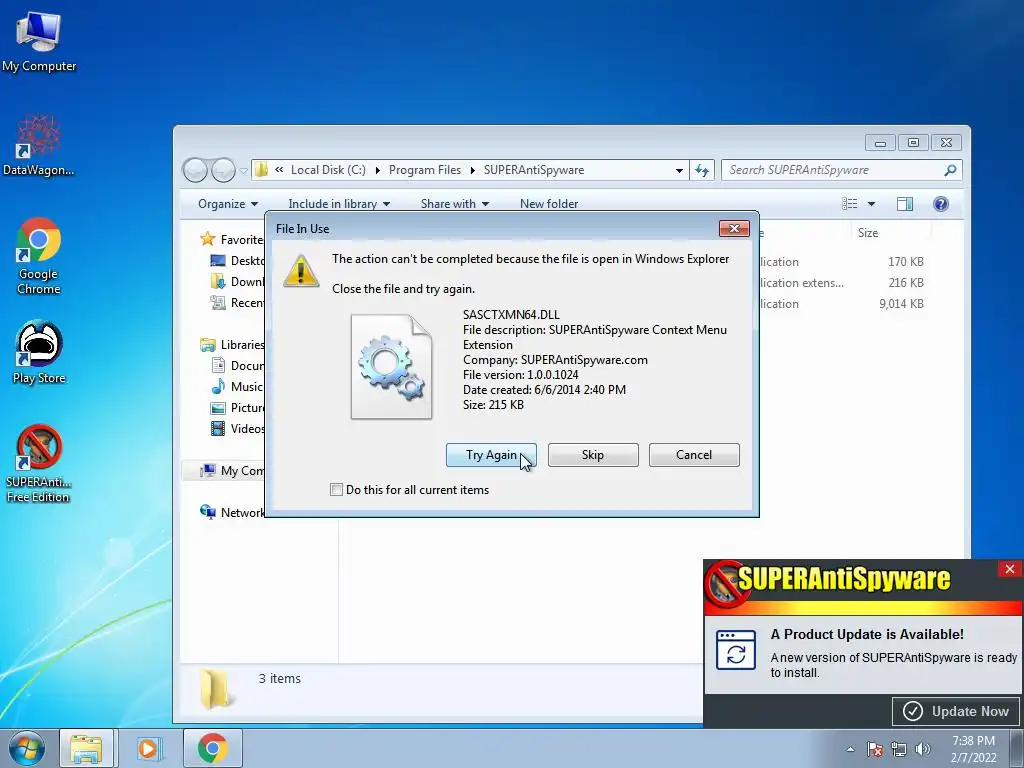1024x768 pixels.
Task: Click the Action Center flag icon
Action: click(x=874, y=749)
